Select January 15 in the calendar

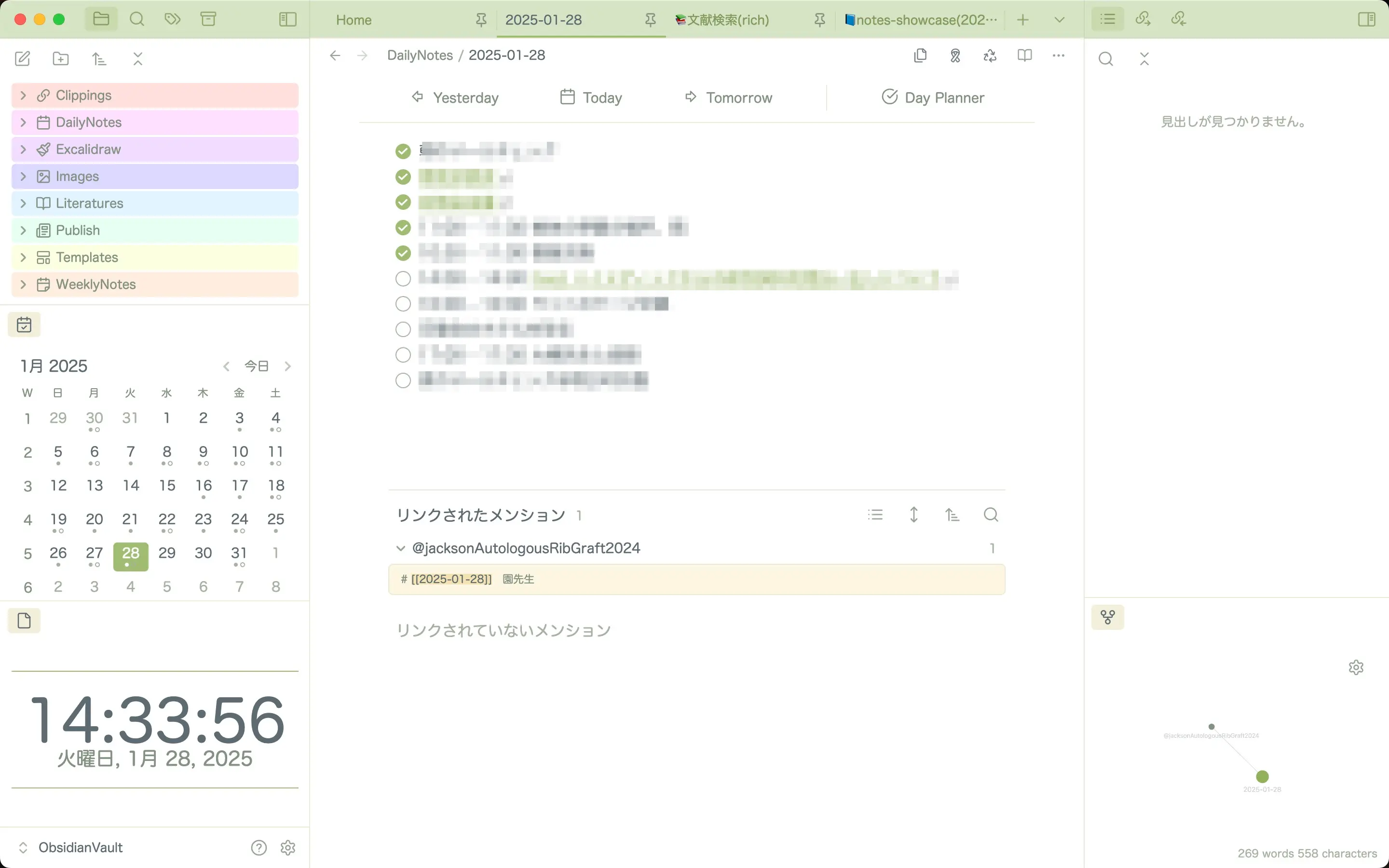coord(167,486)
